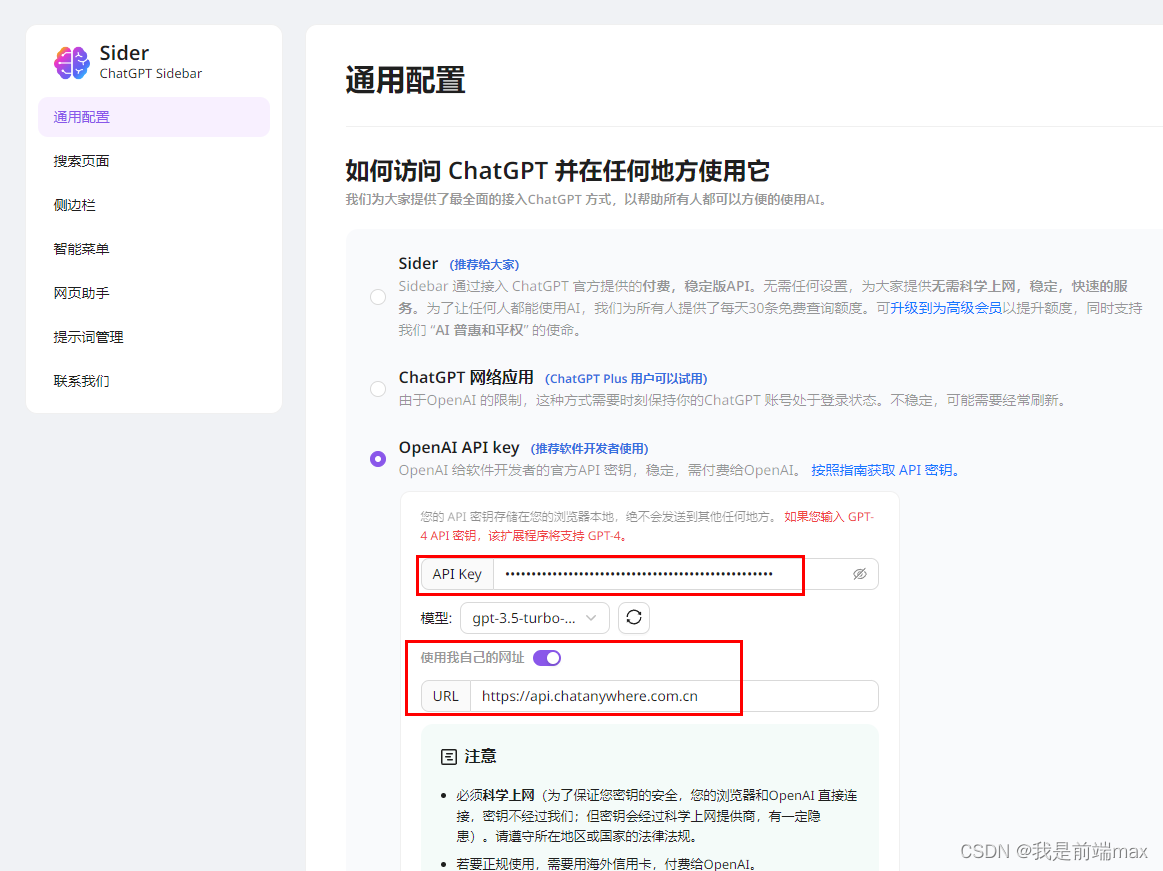Click the (ChatGPT Plus 用户可以试用) label
The image size is (1163, 871).
626,378
